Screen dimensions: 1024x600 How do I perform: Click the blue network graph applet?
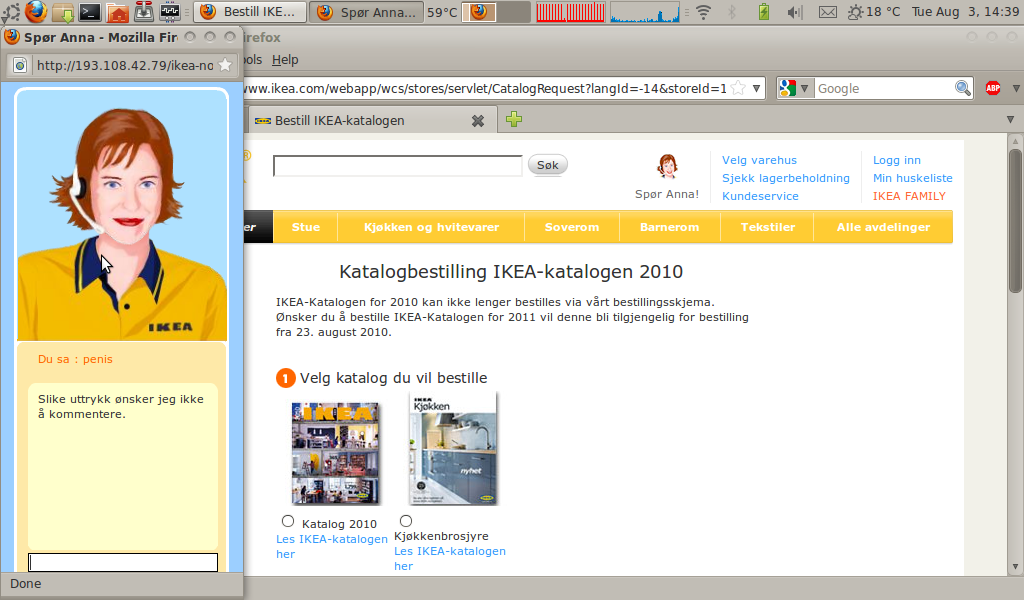coord(645,12)
